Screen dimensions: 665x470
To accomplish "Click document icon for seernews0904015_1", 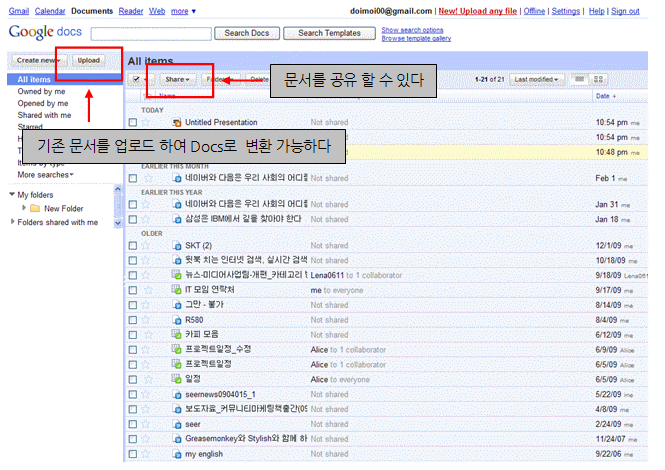I will [177, 394].
